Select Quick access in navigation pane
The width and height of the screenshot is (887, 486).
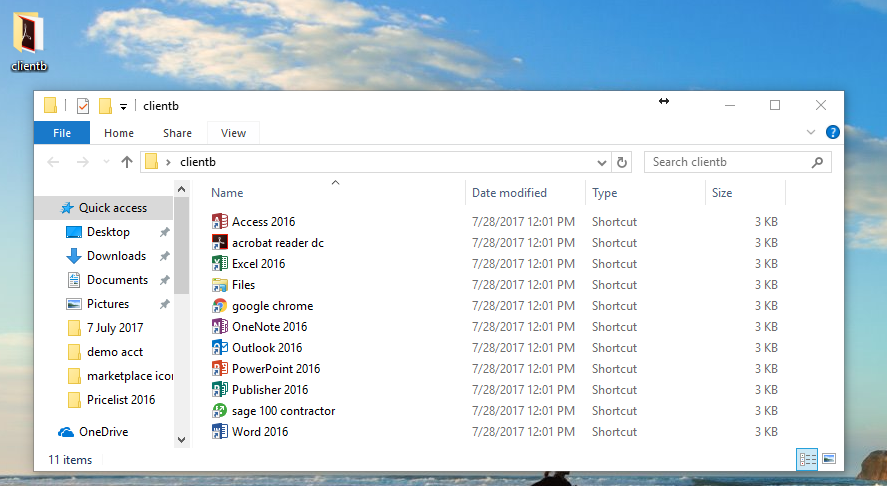[104, 208]
